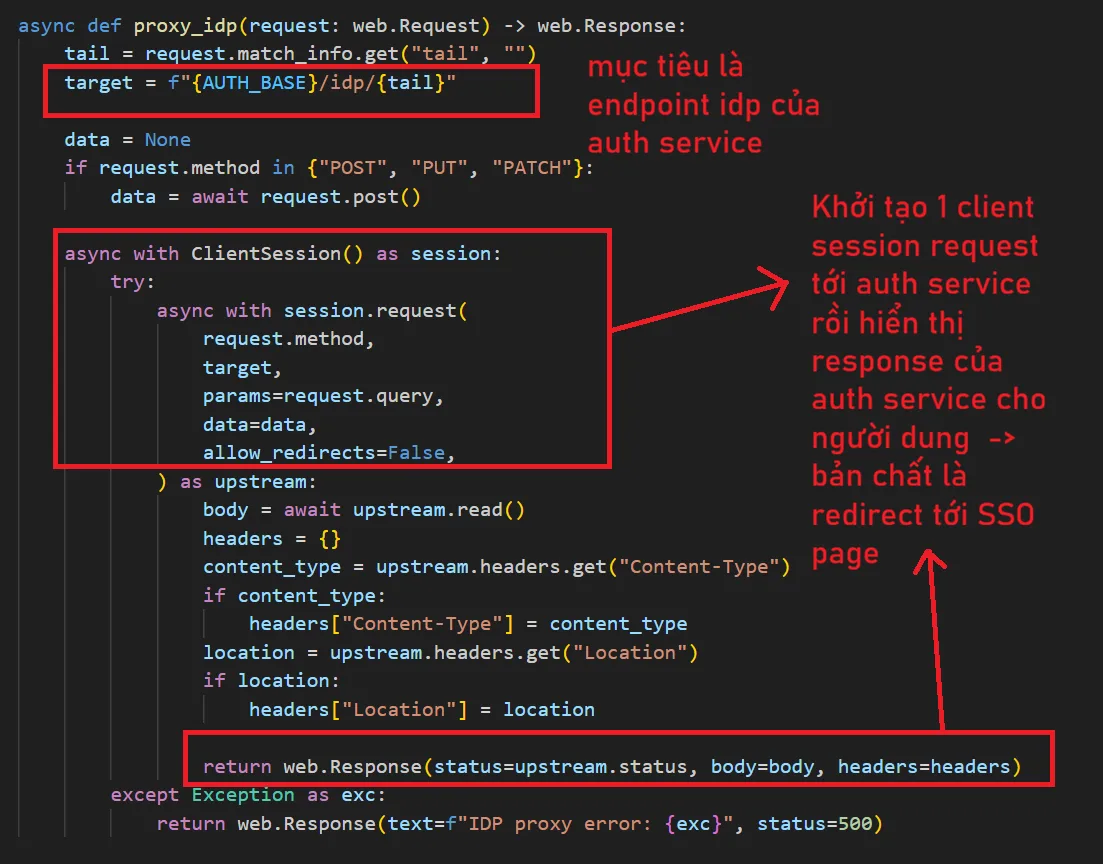1103x865 pixels.
Task: Click the AUTH_BASE variable in target string
Action: [255, 84]
